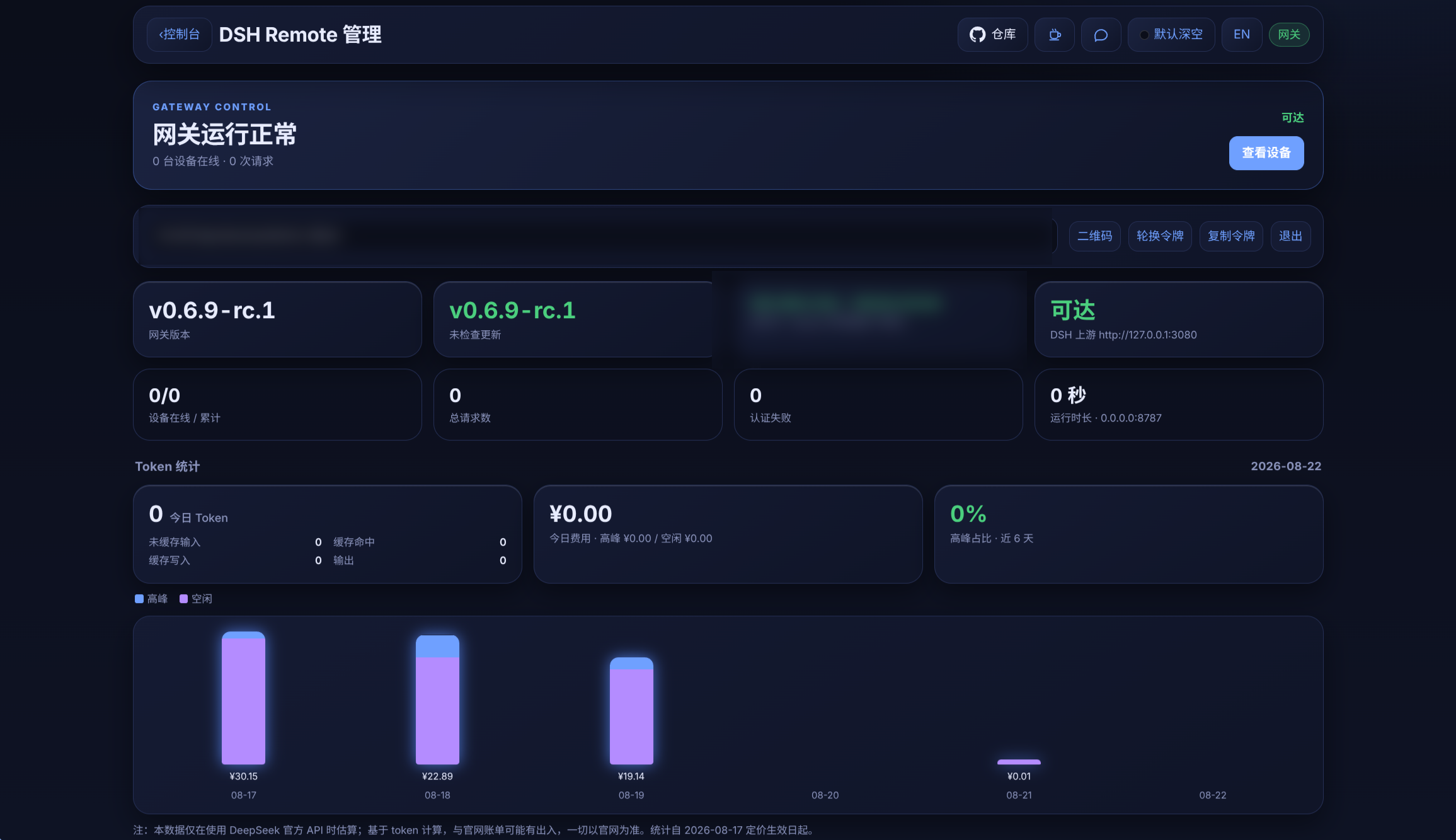Click the 设备在线 / 累计 0/0 card
Viewport: 1456px width, 840px height.
coord(277,405)
